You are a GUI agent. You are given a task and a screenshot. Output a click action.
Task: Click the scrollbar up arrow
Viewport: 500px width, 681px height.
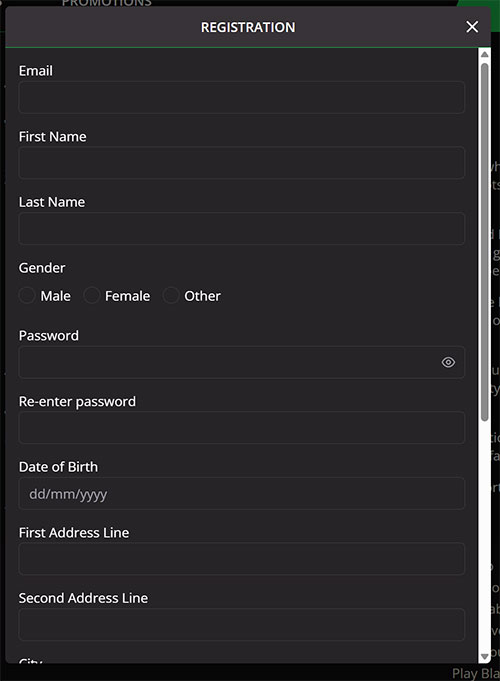click(x=484, y=54)
